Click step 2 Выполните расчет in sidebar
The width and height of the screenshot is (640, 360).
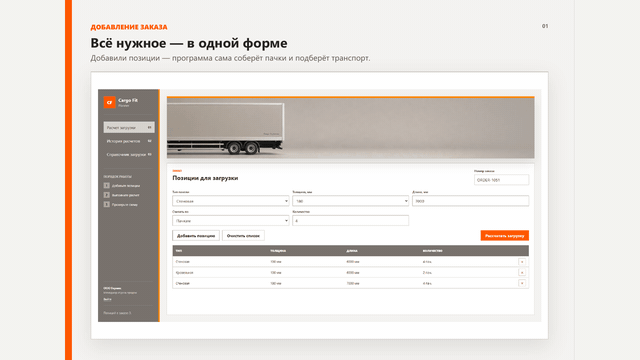(x=122, y=195)
